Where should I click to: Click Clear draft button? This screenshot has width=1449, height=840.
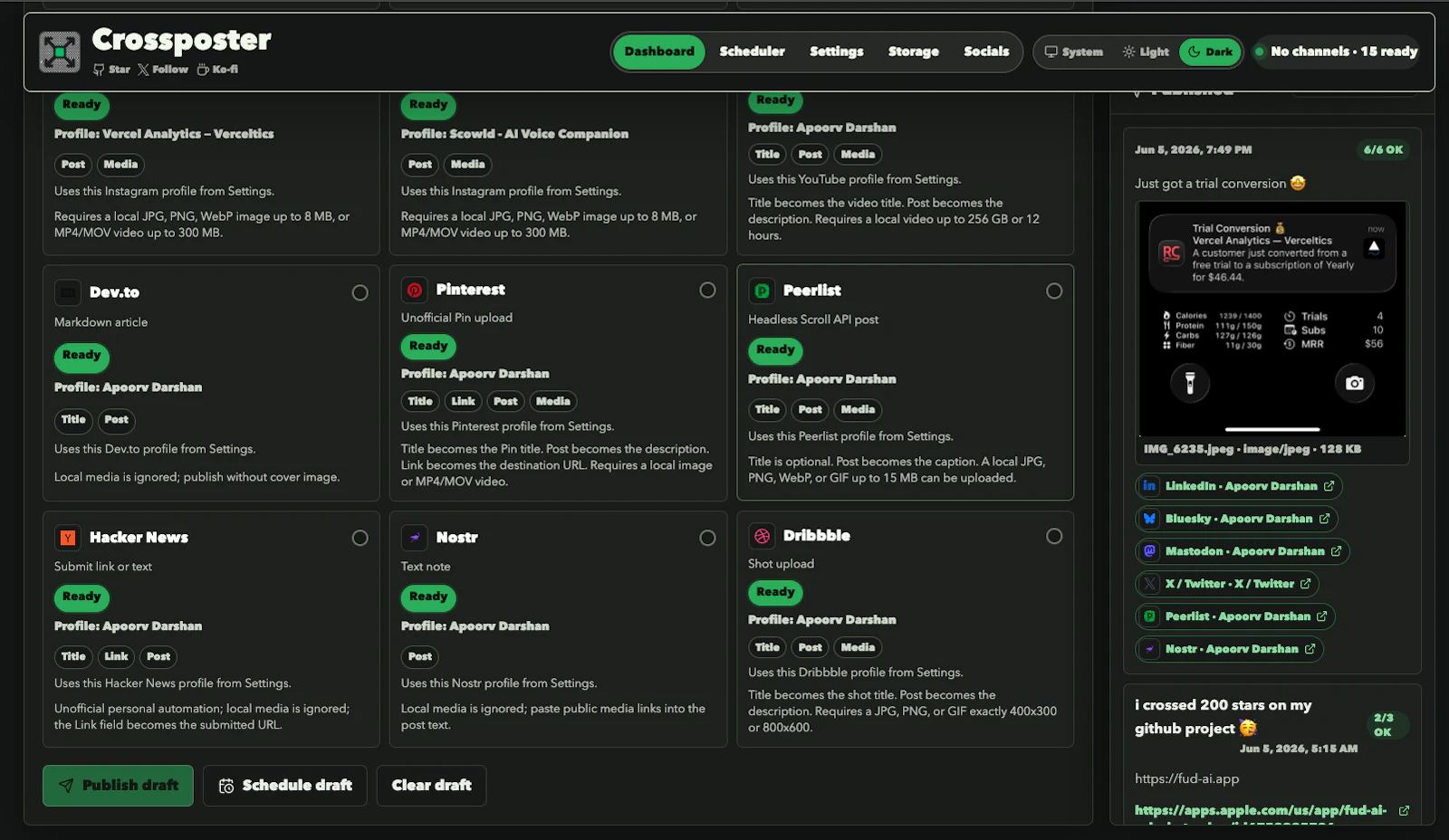tap(431, 786)
